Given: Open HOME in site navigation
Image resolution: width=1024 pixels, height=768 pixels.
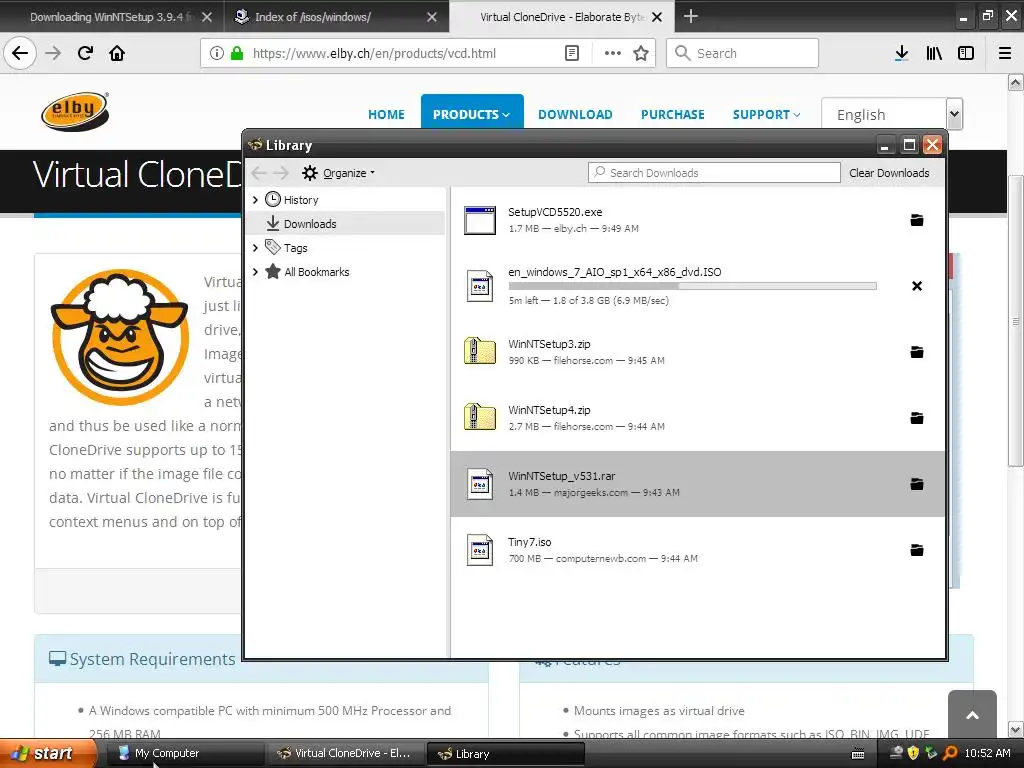Looking at the screenshot, I should [386, 114].
